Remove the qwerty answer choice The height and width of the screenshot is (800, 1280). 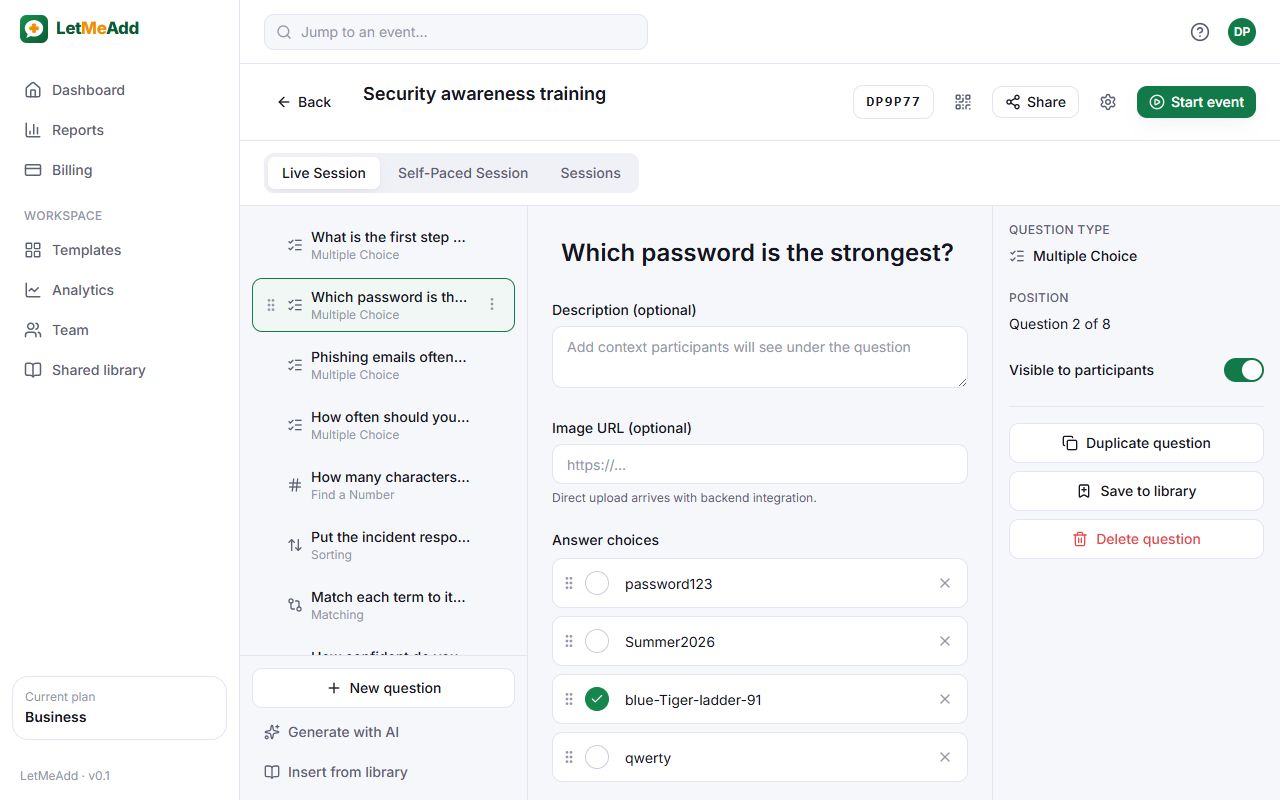click(x=945, y=757)
